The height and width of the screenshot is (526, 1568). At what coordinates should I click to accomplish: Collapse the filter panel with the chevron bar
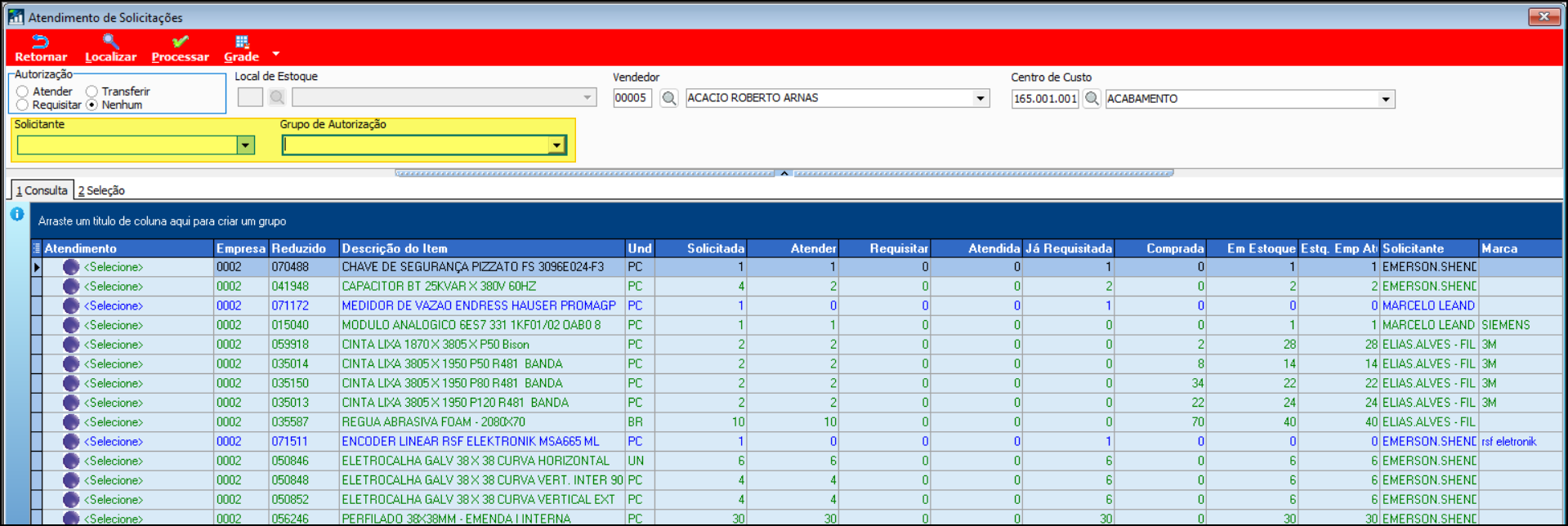click(784, 173)
